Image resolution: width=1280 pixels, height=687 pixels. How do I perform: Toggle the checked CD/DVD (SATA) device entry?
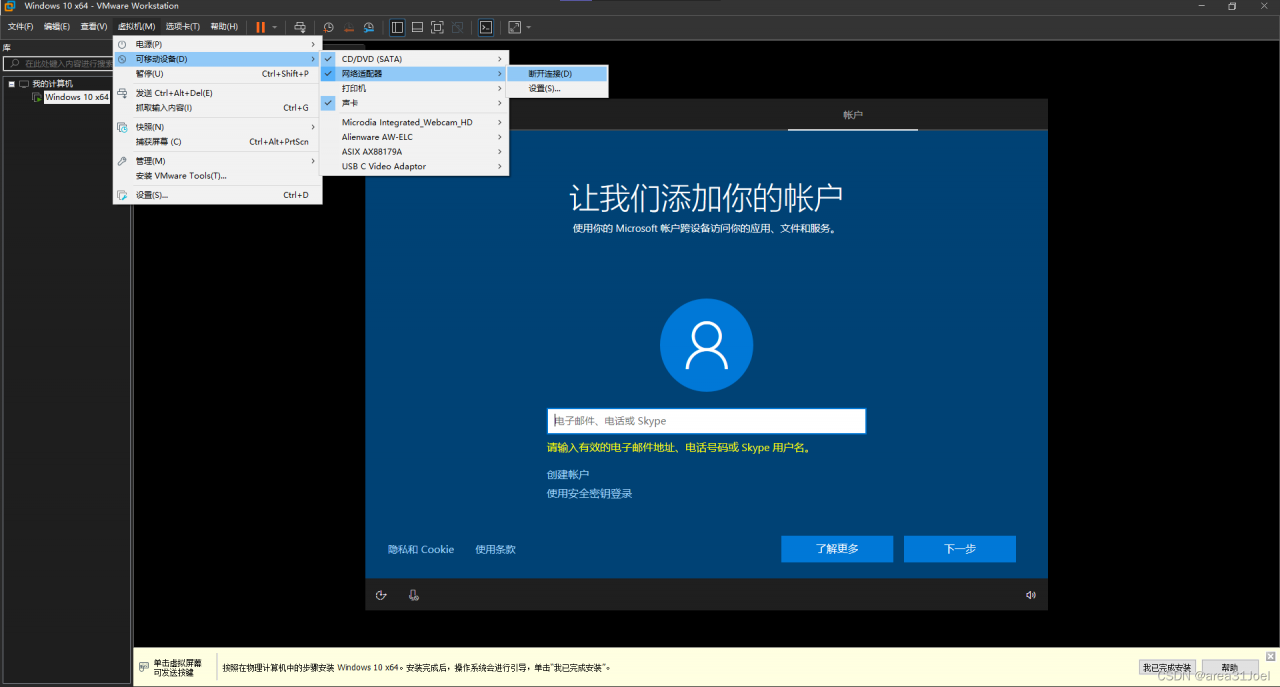414,59
